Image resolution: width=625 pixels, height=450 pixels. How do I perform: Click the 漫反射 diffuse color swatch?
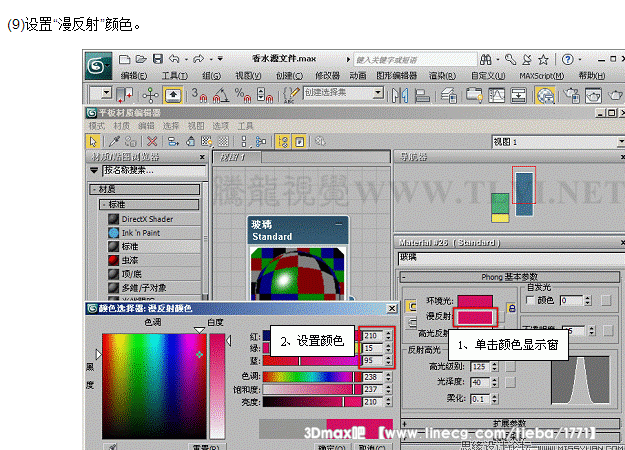point(475,317)
